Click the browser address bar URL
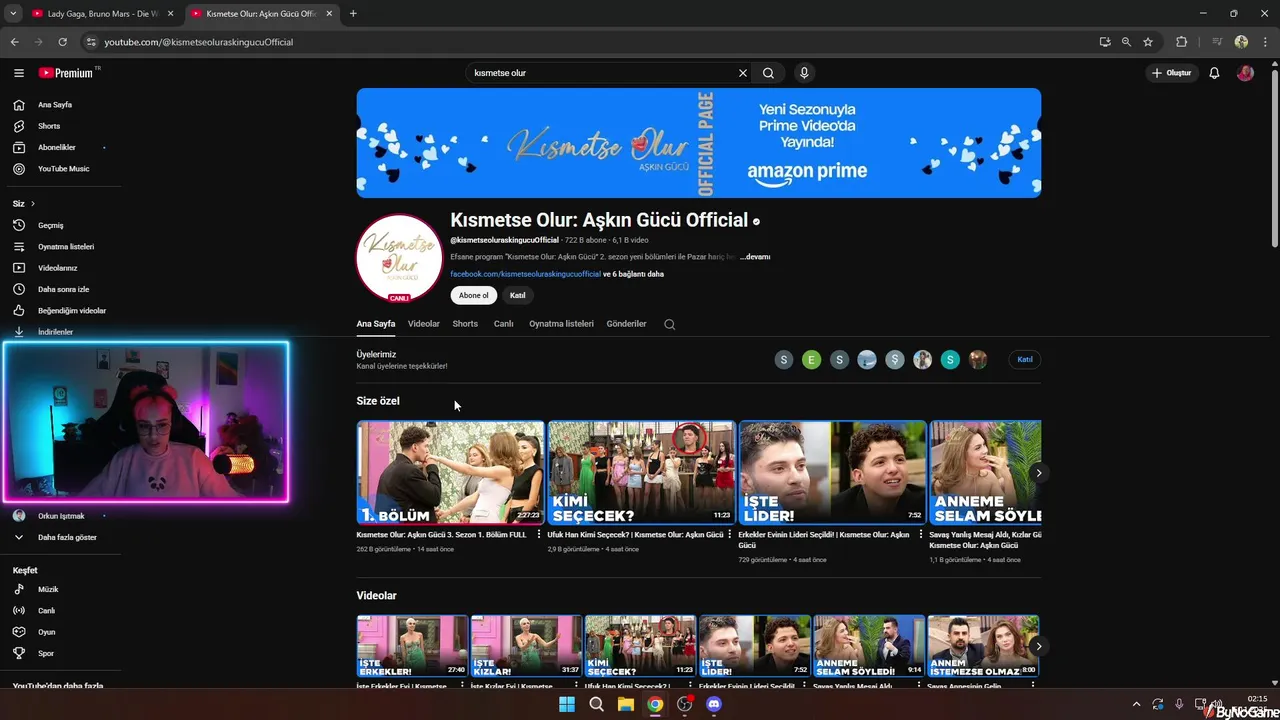 coord(198,42)
